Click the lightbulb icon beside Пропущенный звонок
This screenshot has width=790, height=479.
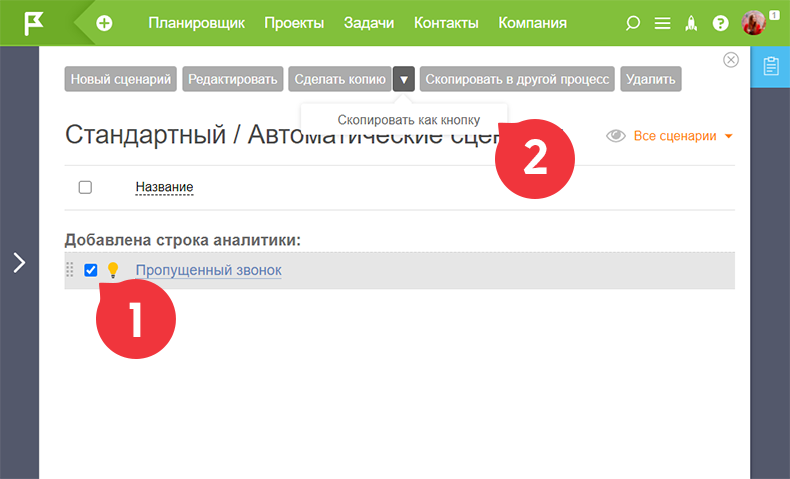[x=113, y=270]
